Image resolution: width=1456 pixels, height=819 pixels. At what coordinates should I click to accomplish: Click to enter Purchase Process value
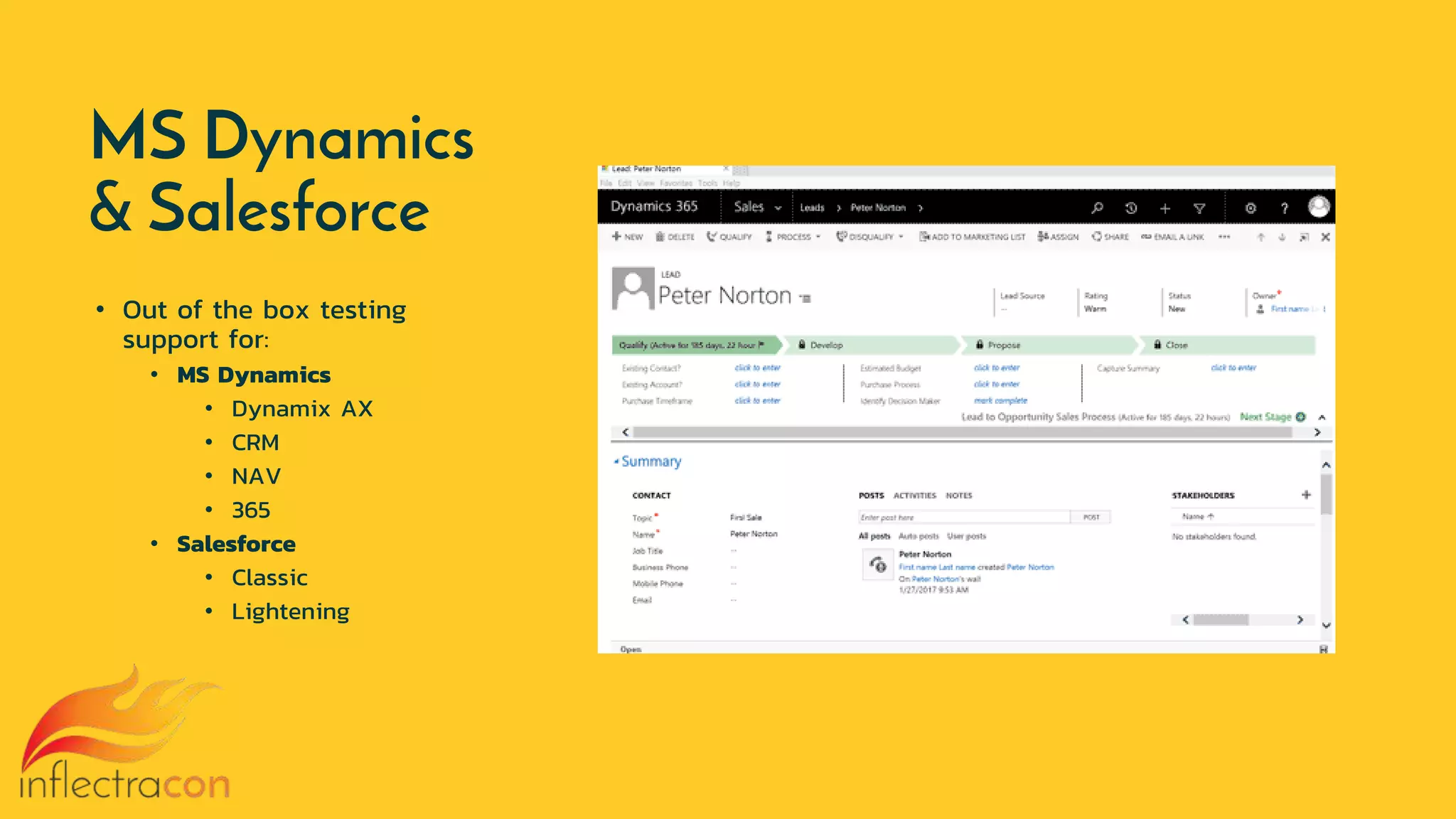tap(997, 384)
